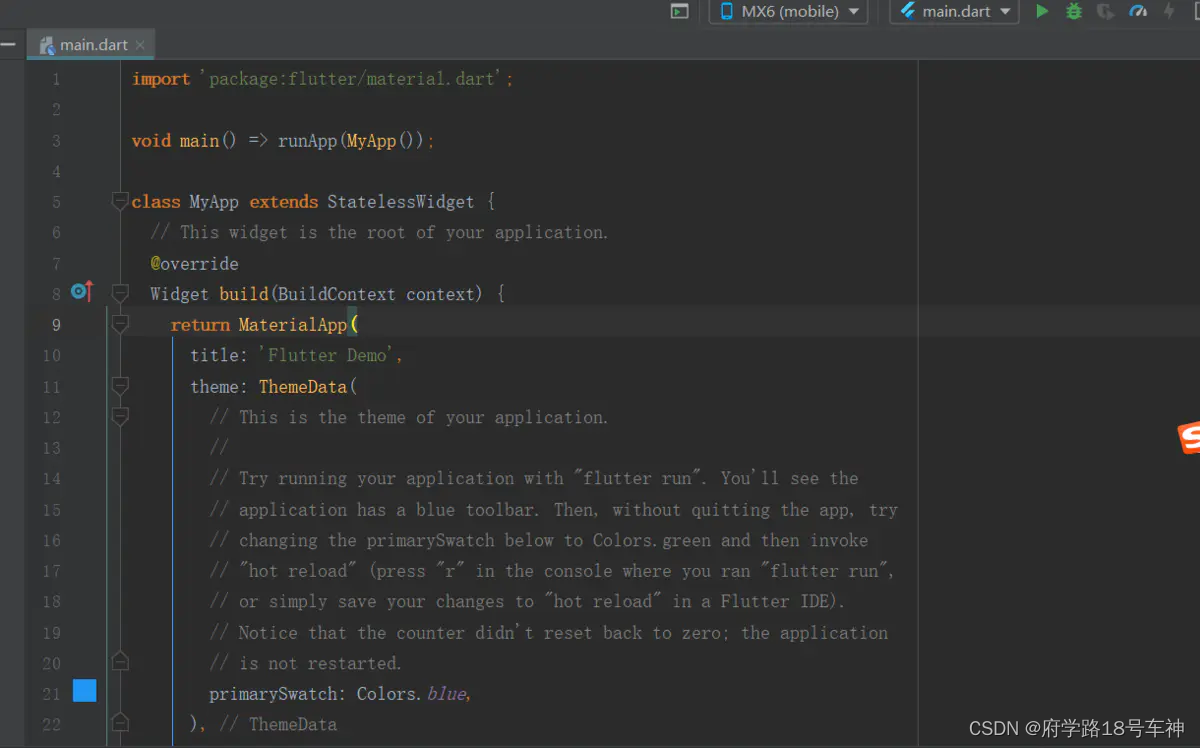Click line number 1 in the gutter

coord(56,79)
